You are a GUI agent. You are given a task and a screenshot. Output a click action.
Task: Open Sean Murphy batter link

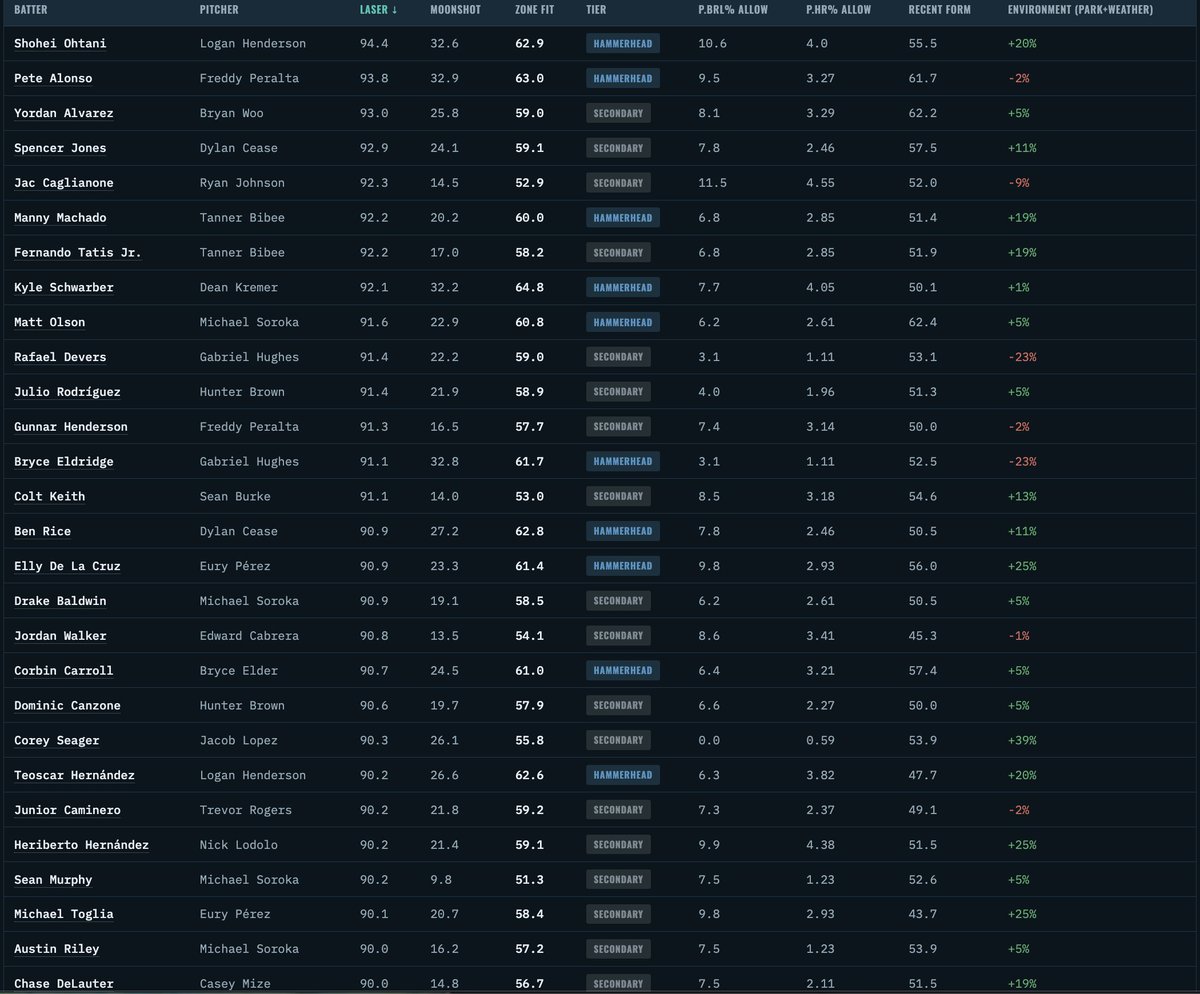[x=53, y=880]
